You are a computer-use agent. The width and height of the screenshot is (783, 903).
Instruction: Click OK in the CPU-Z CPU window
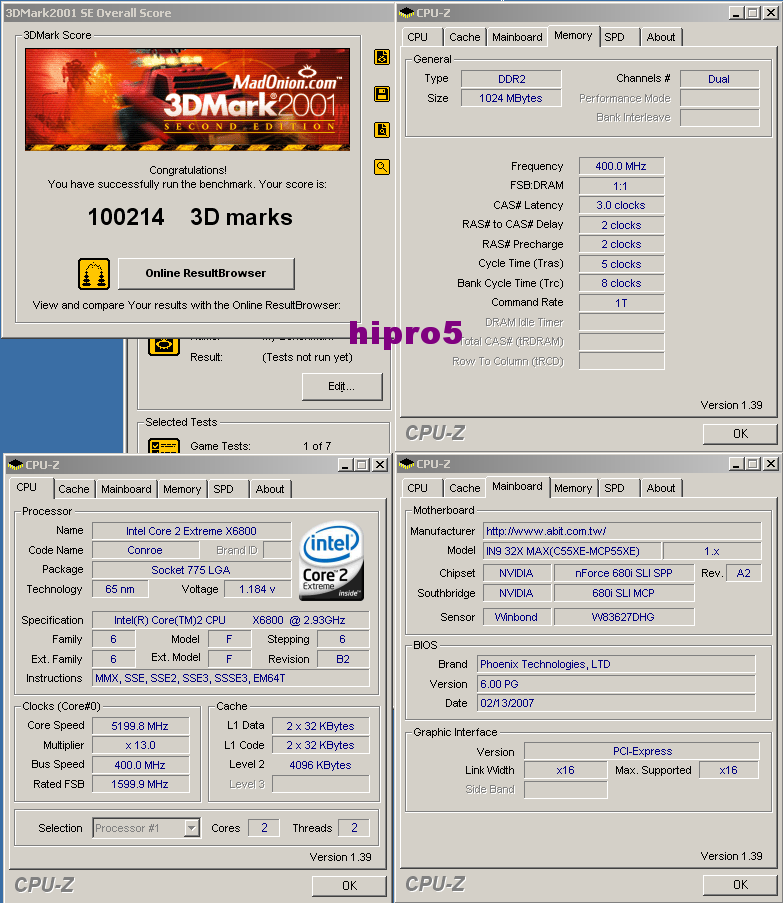point(349,886)
